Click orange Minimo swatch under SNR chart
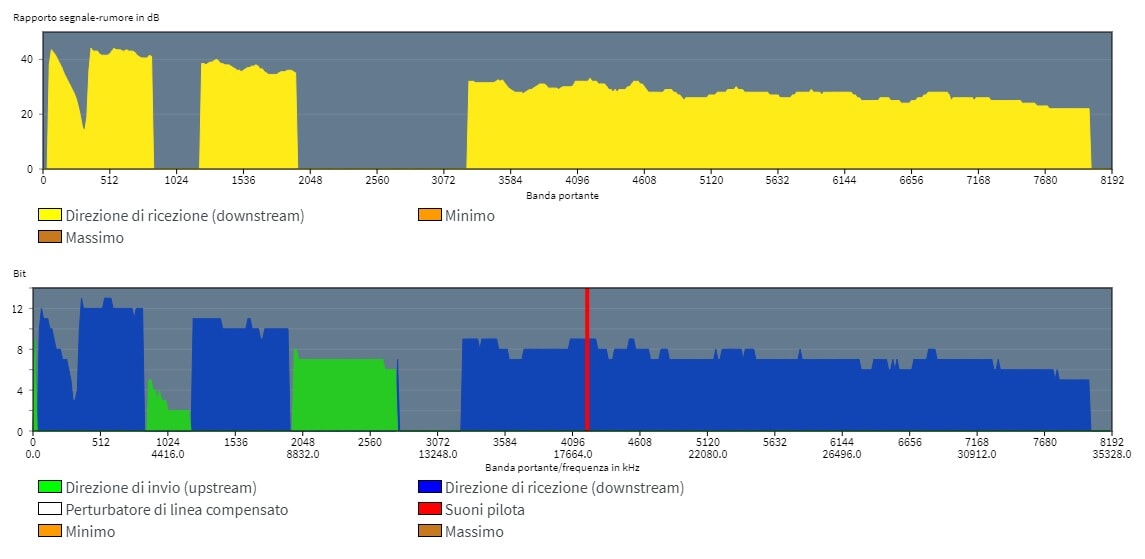 [429, 215]
